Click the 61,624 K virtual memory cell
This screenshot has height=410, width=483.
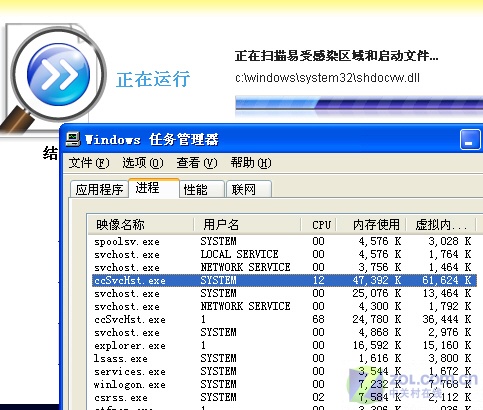[x=447, y=280]
